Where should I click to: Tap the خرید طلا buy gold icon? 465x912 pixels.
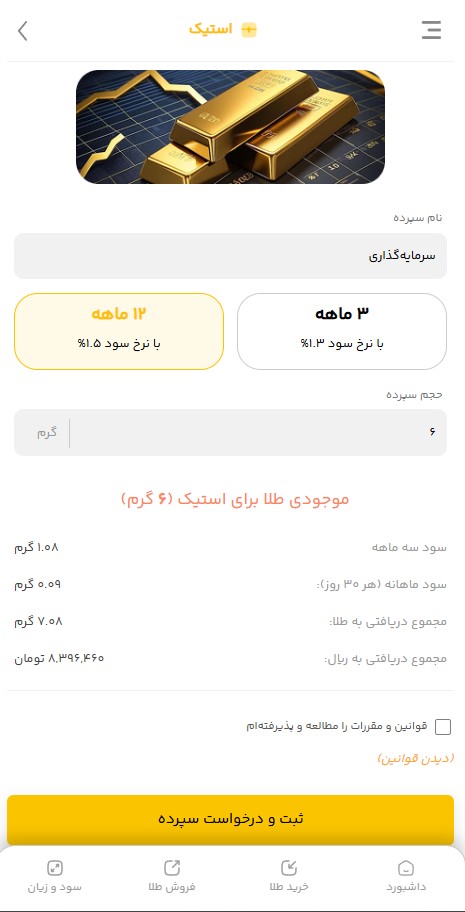pyautogui.click(x=289, y=868)
